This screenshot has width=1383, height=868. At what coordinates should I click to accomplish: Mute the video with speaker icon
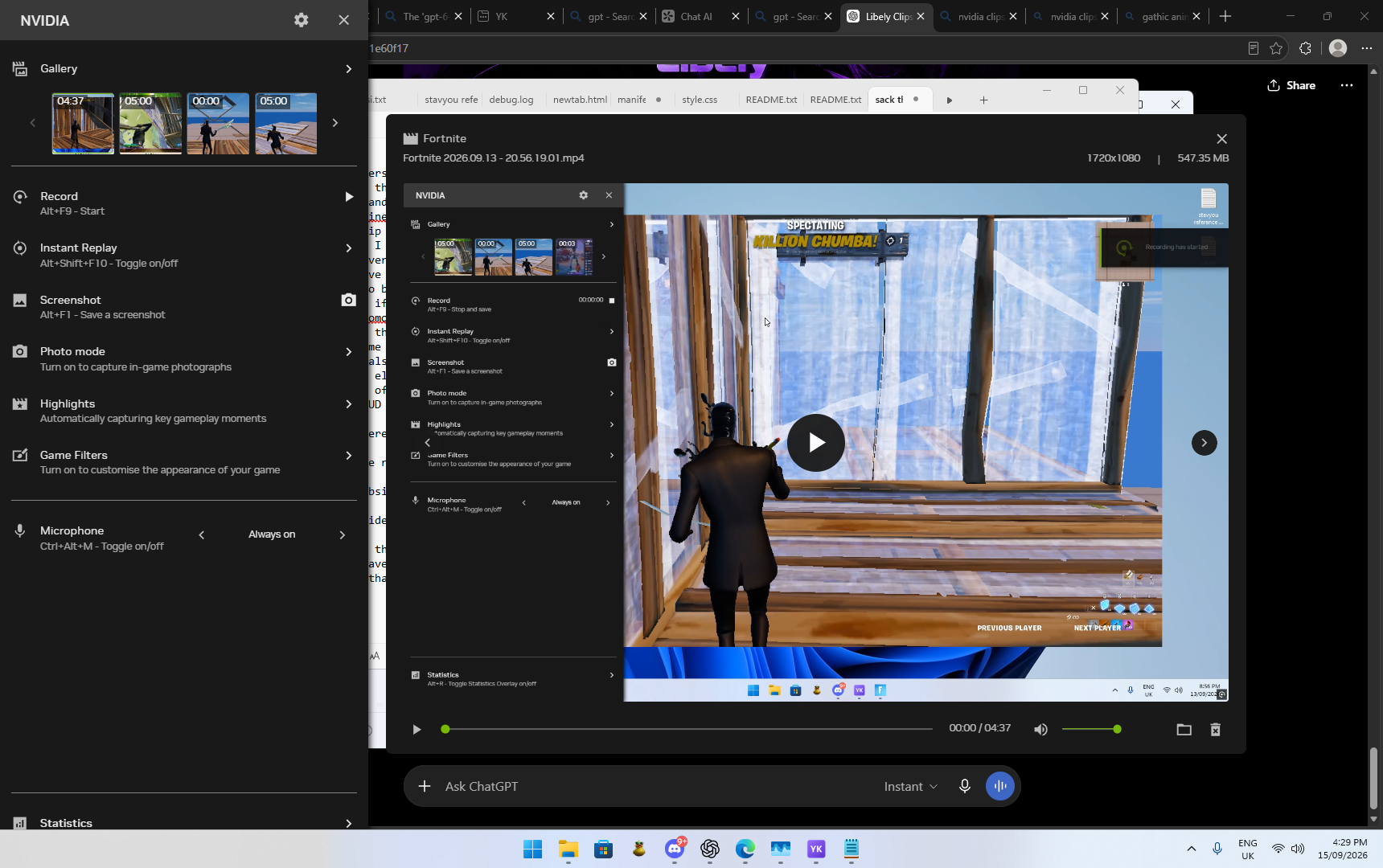tap(1040, 730)
